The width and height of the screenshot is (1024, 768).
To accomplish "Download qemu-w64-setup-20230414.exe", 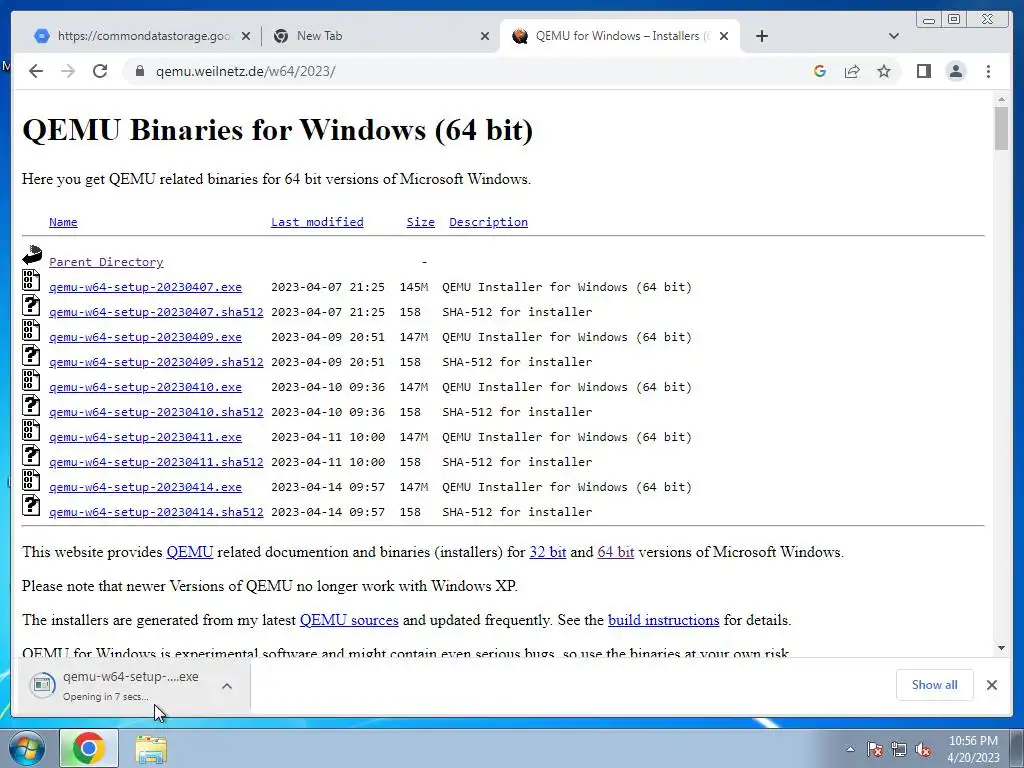I will click(x=146, y=487).
